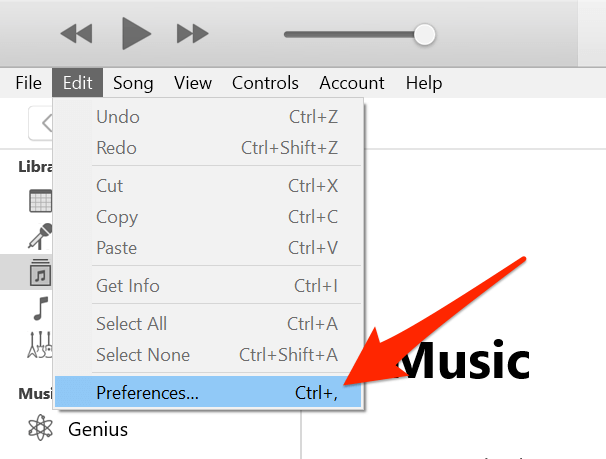606x459 pixels.
Task: Open the File menu
Action: (x=28, y=83)
